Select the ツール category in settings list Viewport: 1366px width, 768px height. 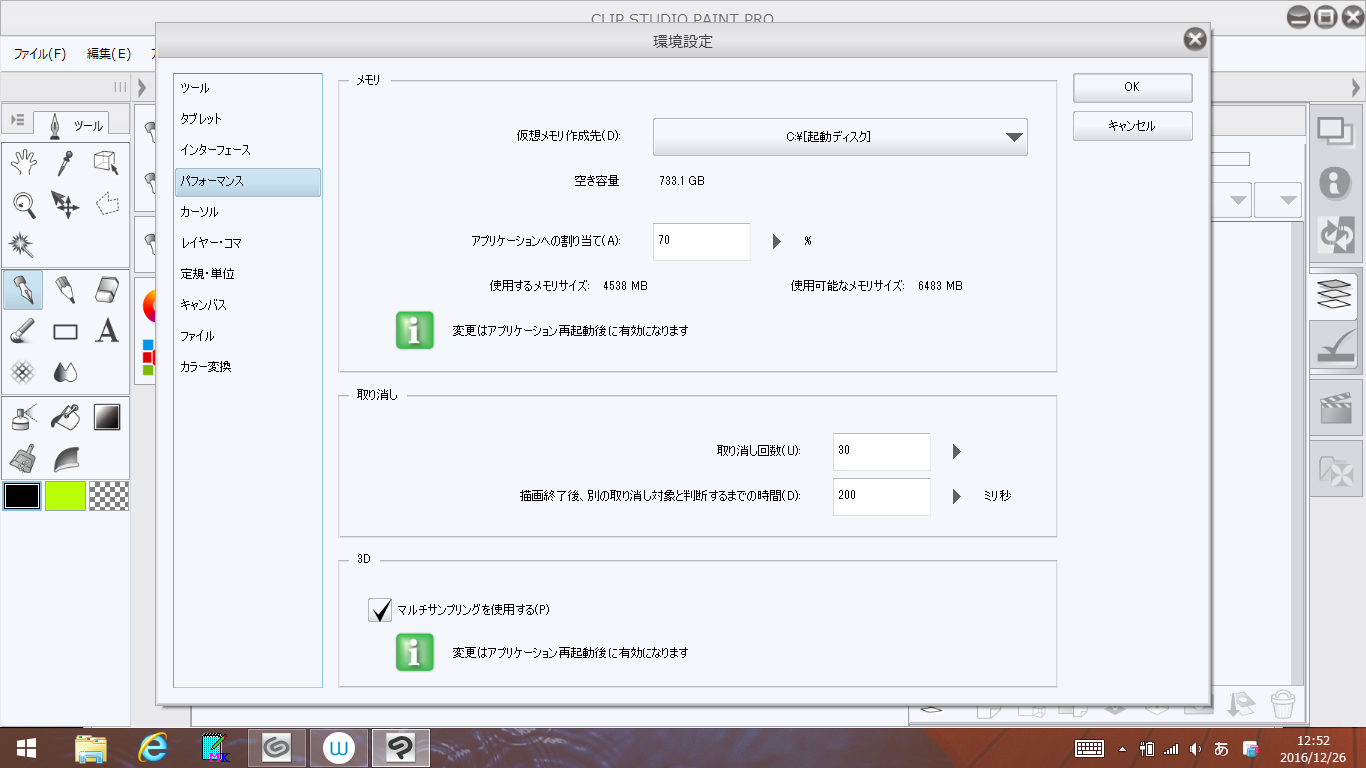247,88
